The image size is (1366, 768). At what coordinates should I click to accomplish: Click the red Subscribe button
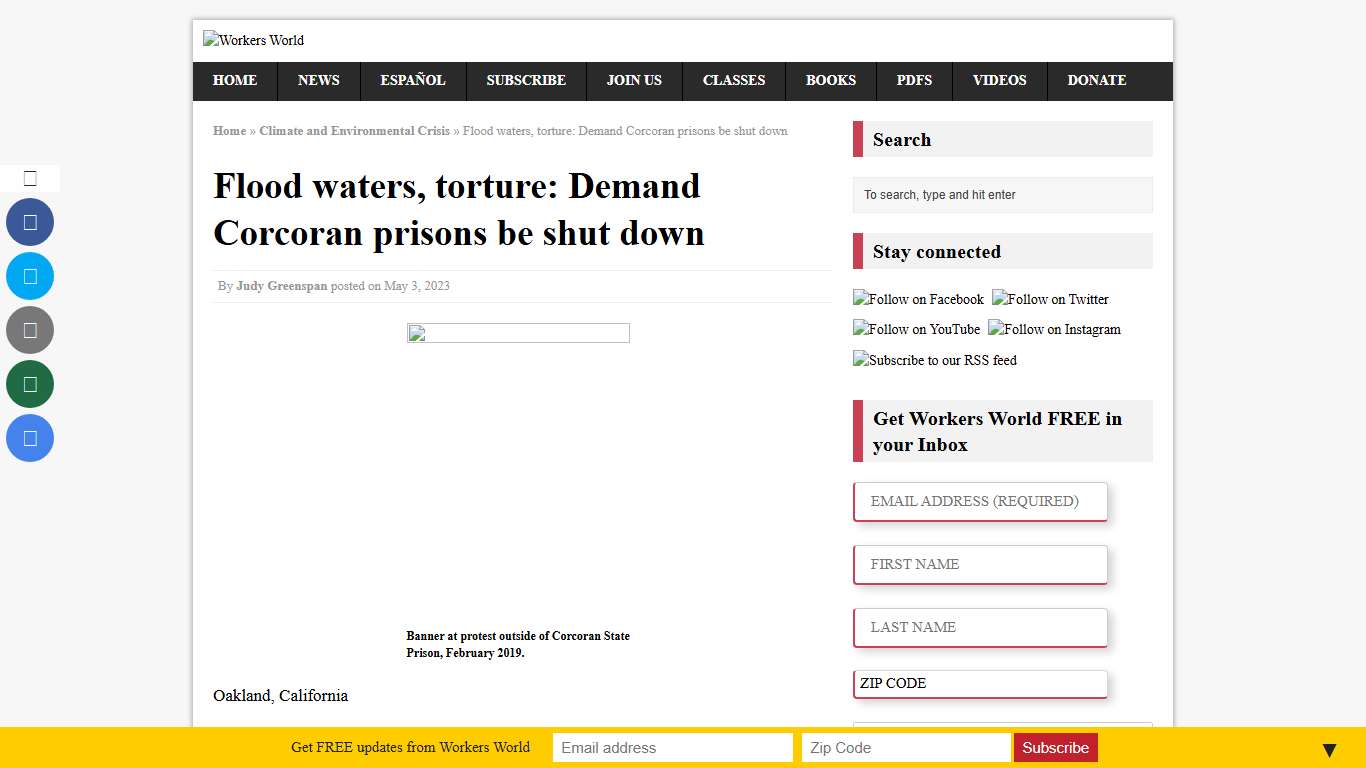(1055, 747)
